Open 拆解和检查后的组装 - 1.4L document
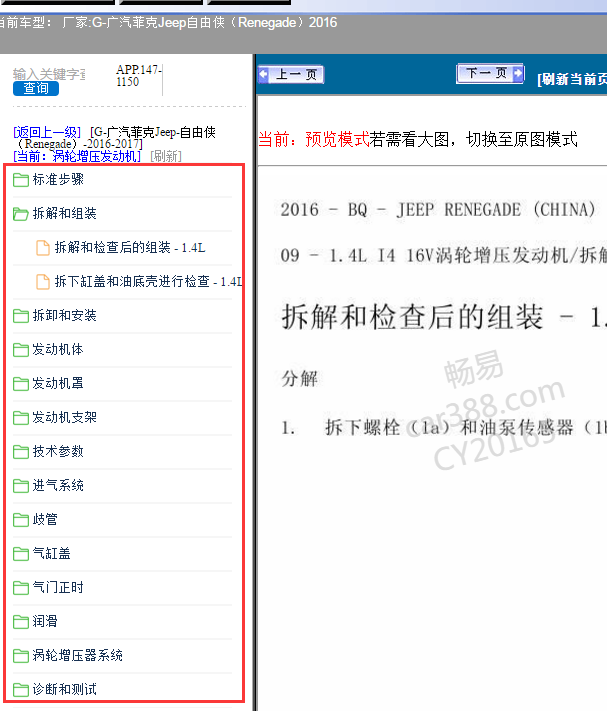The image size is (607, 711). (x=130, y=248)
